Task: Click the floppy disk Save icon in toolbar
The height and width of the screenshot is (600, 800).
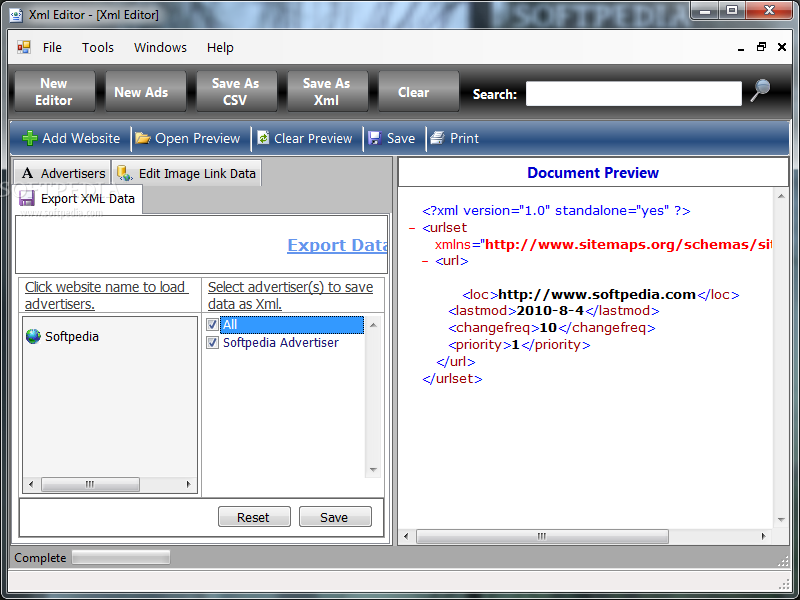Action: click(x=375, y=138)
